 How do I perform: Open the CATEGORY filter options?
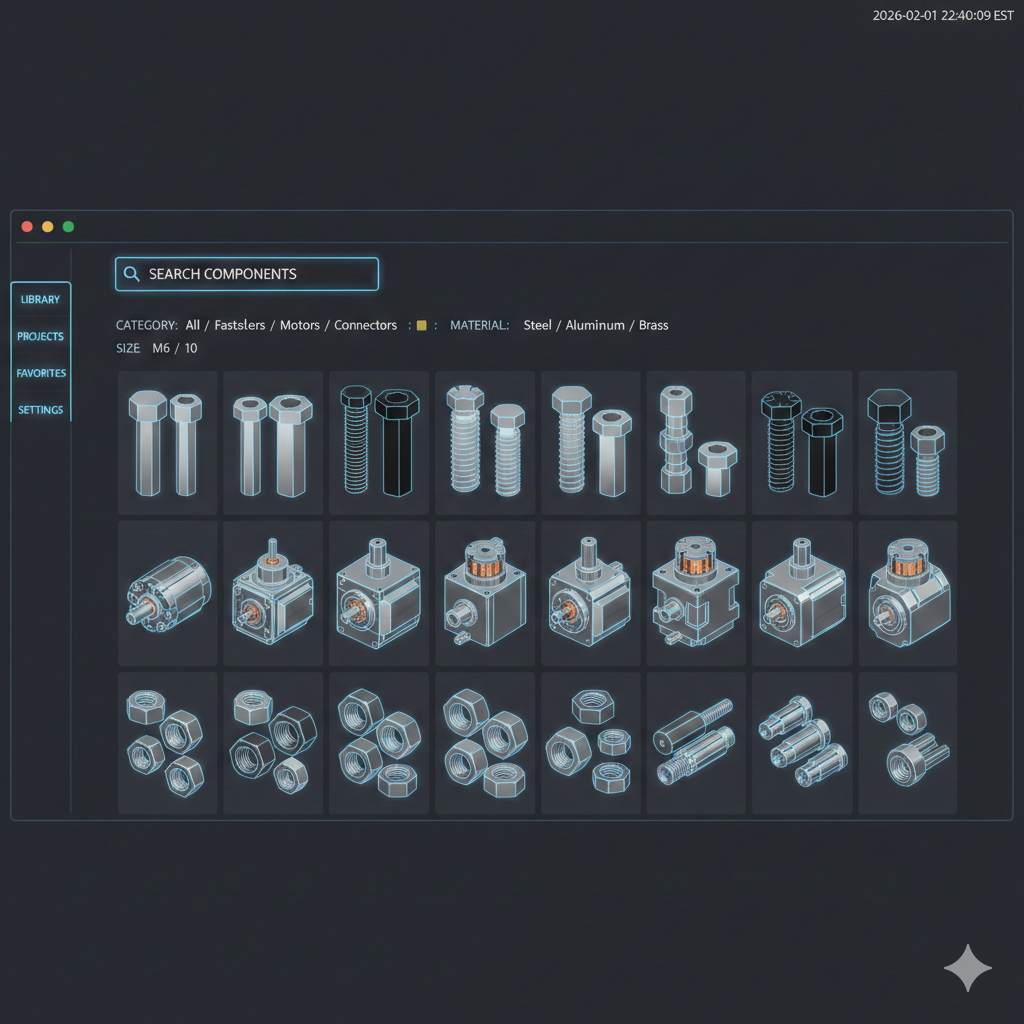pyautogui.click(x=147, y=325)
